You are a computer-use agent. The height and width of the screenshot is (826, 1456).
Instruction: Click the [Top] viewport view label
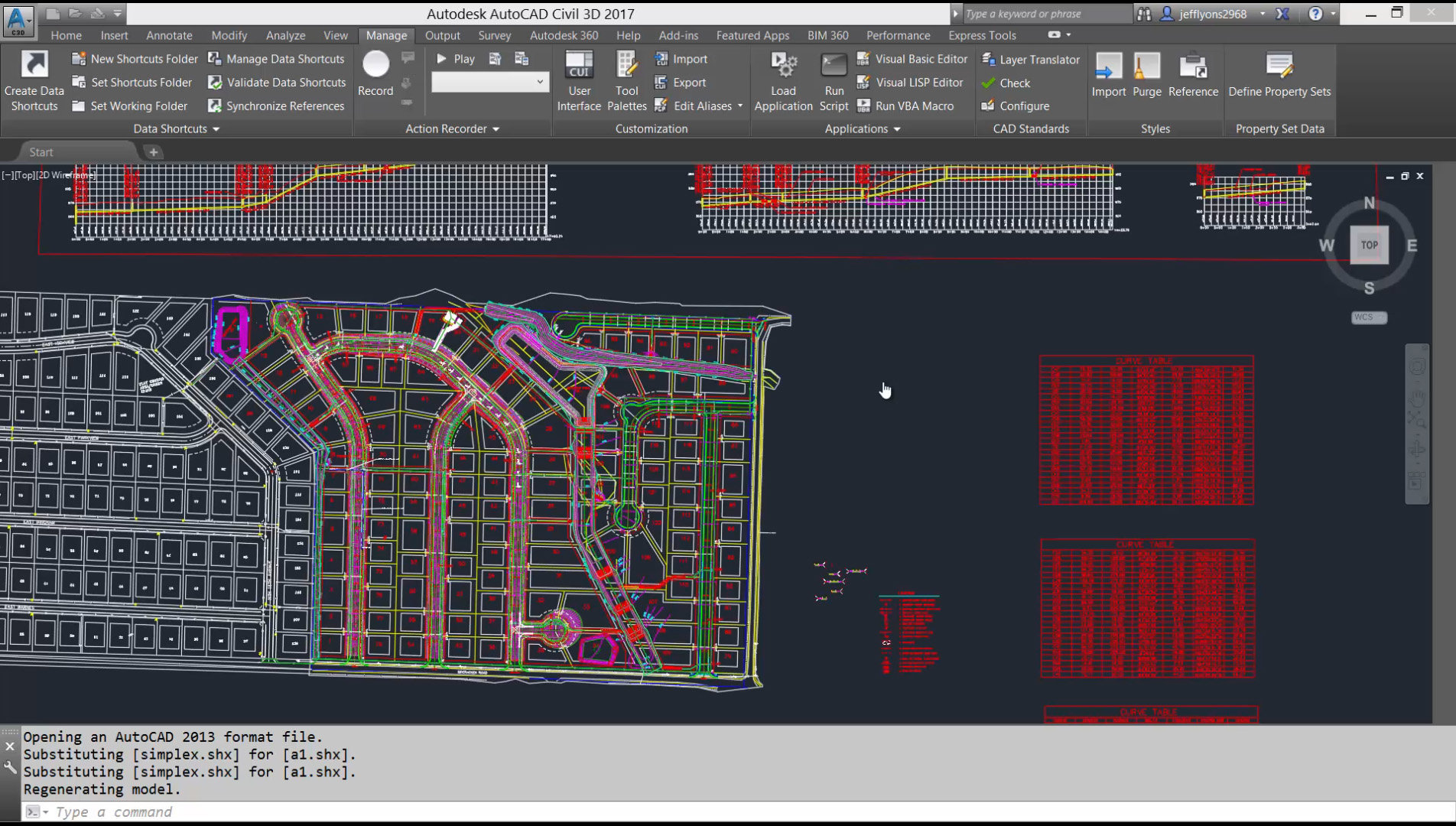26,175
